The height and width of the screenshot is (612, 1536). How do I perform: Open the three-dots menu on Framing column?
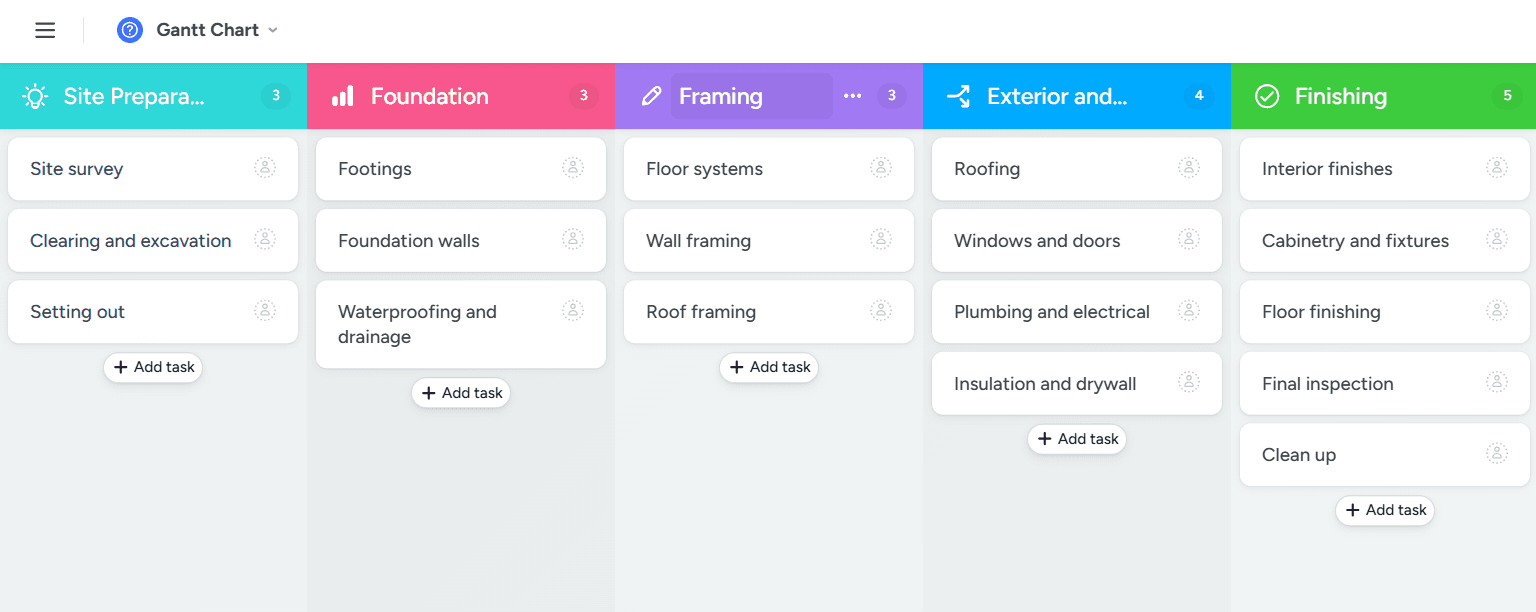coord(852,96)
